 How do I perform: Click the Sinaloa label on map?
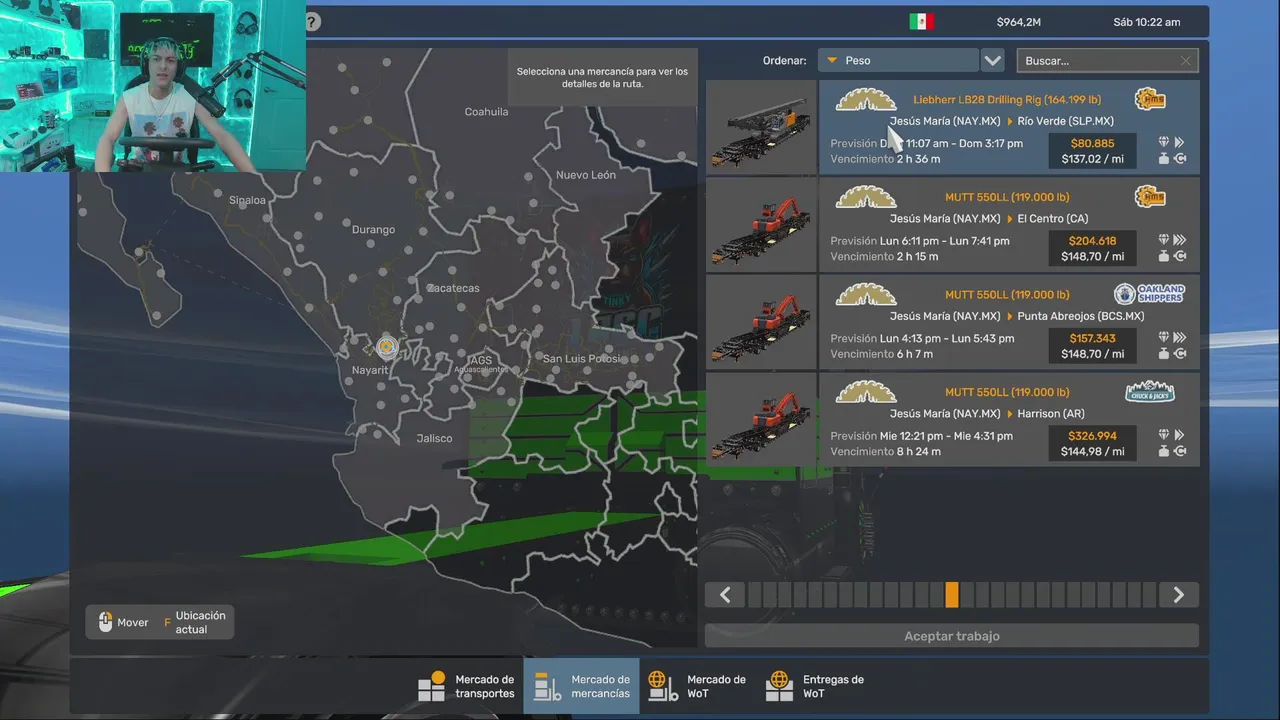(x=247, y=200)
